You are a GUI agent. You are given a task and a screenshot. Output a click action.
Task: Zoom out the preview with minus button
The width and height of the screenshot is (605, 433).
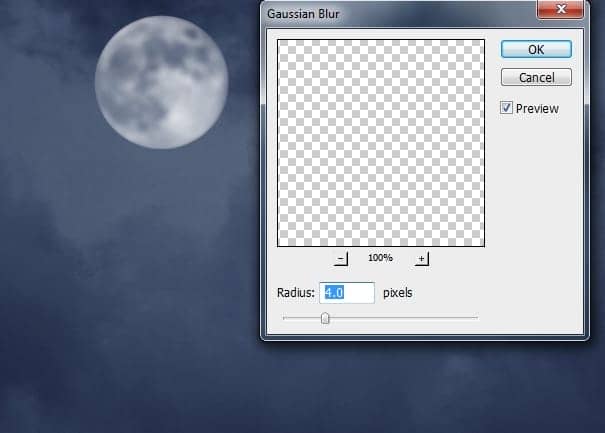[340, 259]
